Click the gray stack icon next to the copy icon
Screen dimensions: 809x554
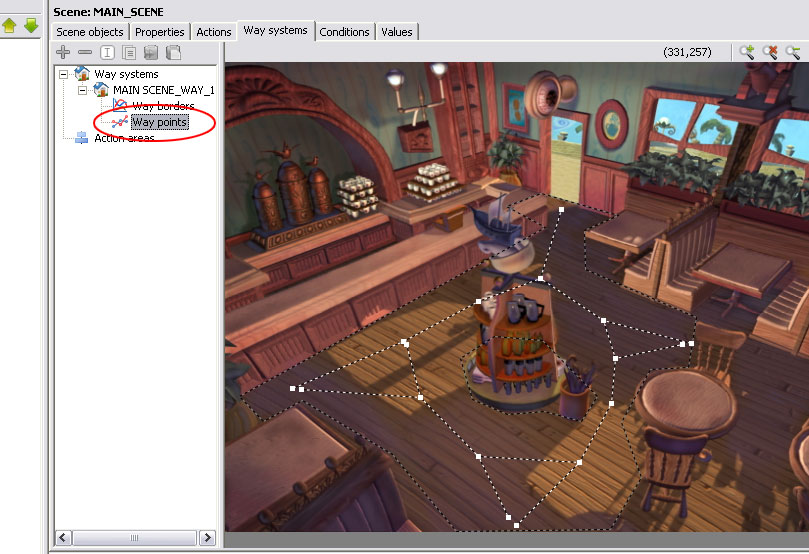point(151,52)
